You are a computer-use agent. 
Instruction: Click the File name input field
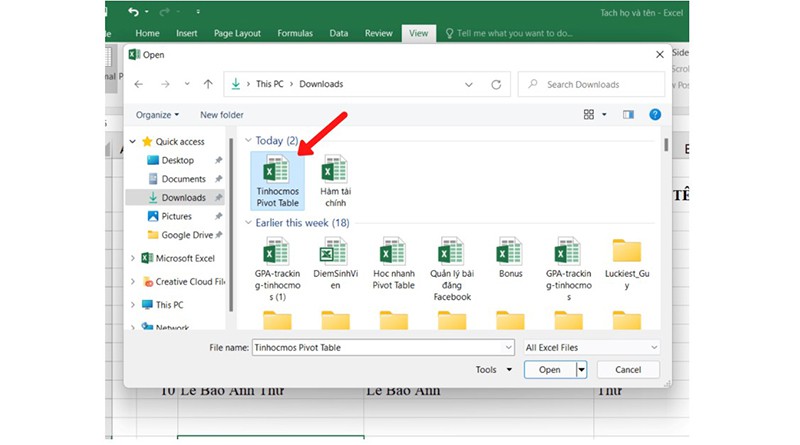[x=378, y=348]
